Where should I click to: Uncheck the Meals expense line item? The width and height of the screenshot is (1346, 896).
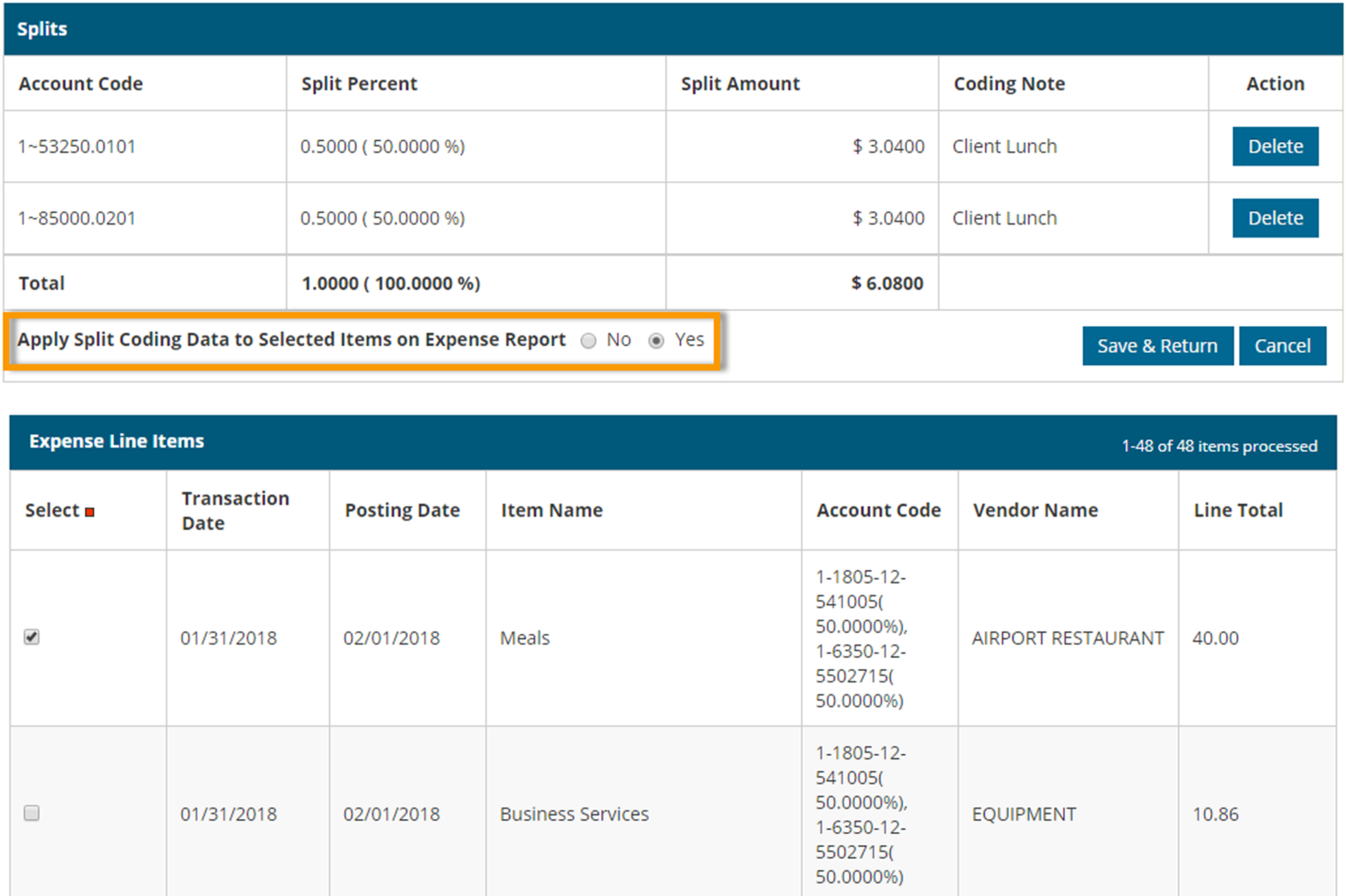[x=32, y=638]
